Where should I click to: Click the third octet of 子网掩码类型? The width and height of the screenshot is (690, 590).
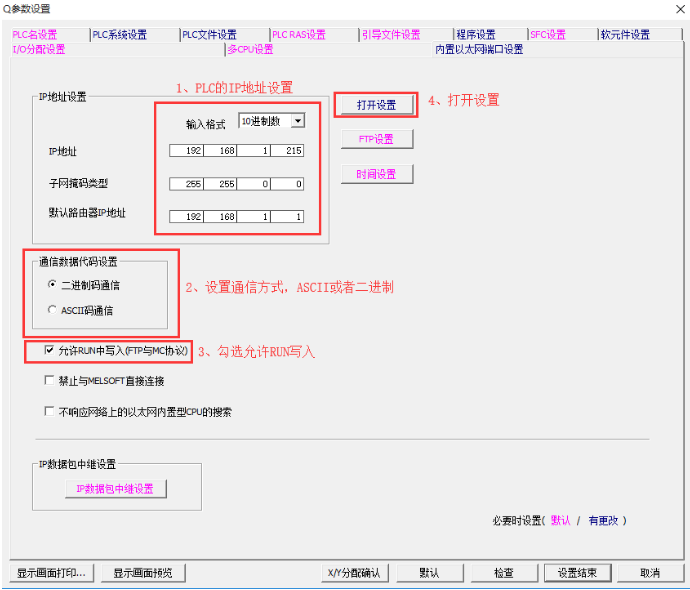(253, 184)
